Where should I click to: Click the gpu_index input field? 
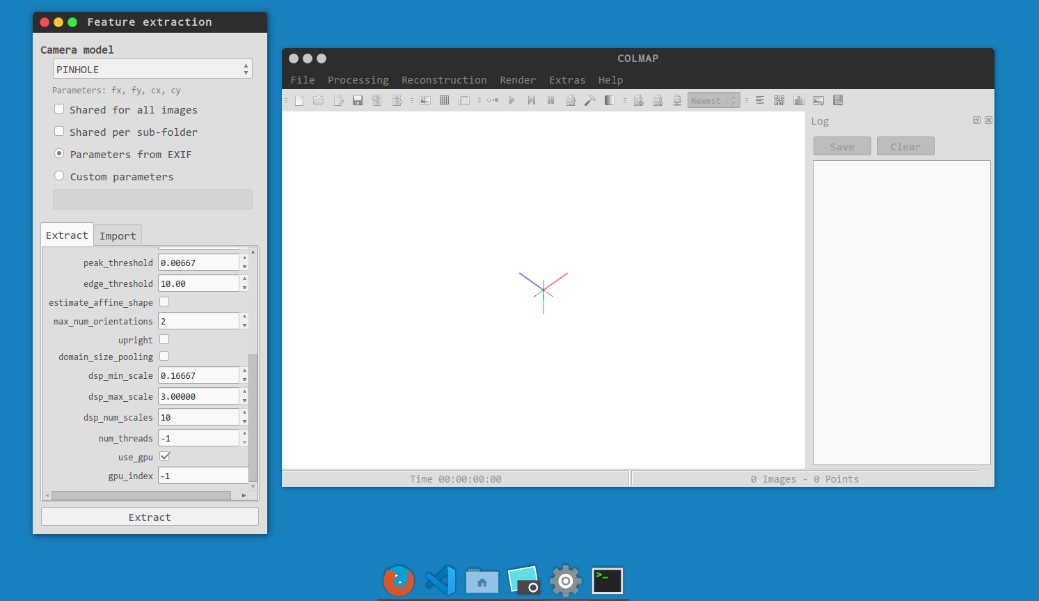click(203, 476)
